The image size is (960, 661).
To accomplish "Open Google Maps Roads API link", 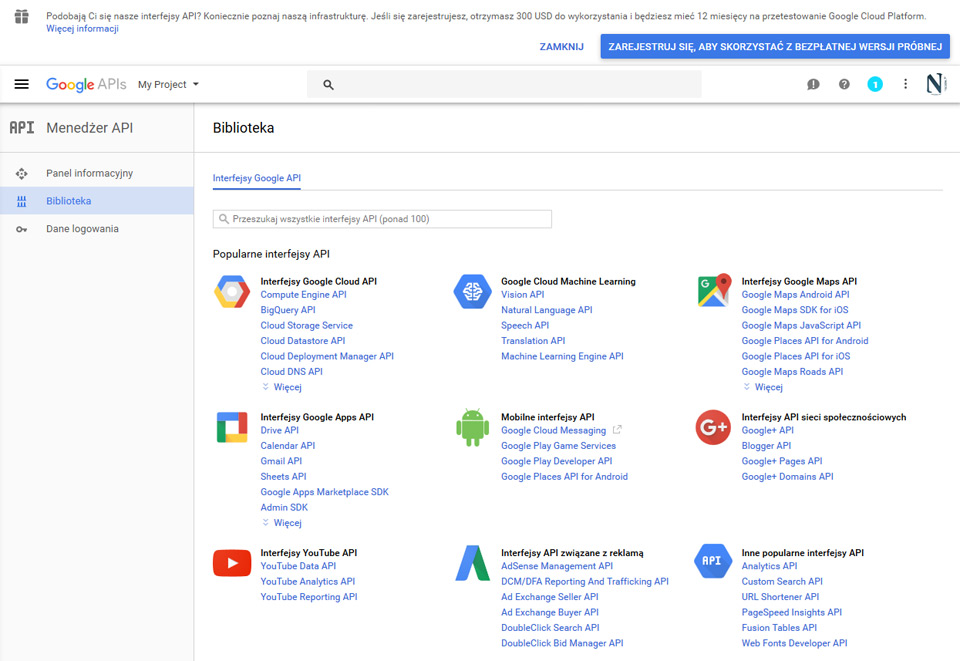I will pos(792,372).
